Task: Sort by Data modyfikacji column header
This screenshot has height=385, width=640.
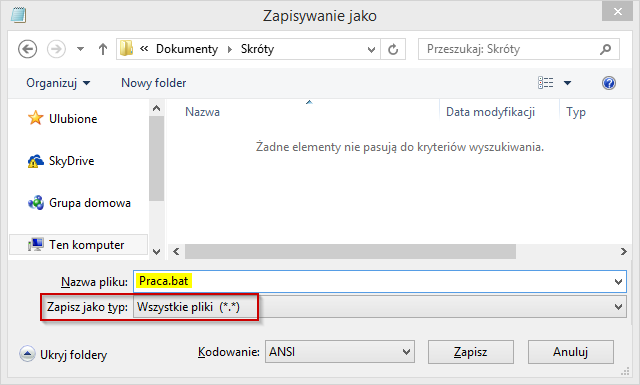Action: (x=490, y=112)
